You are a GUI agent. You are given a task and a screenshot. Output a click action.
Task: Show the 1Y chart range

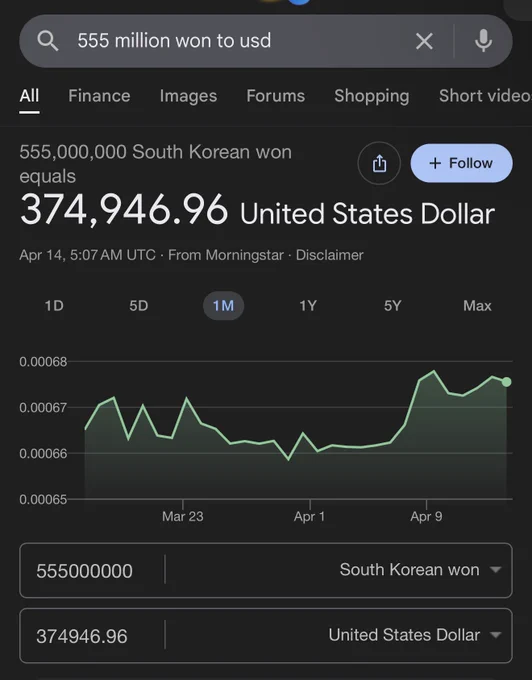308,306
